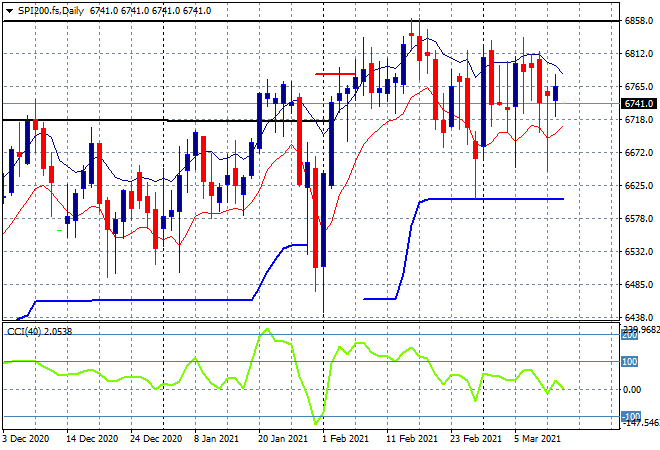Image resolution: width=660 pixels, height=450 pixels.
Task: Select the CCI(40) 2.0538 indicator label
Action: pos(40,332)
